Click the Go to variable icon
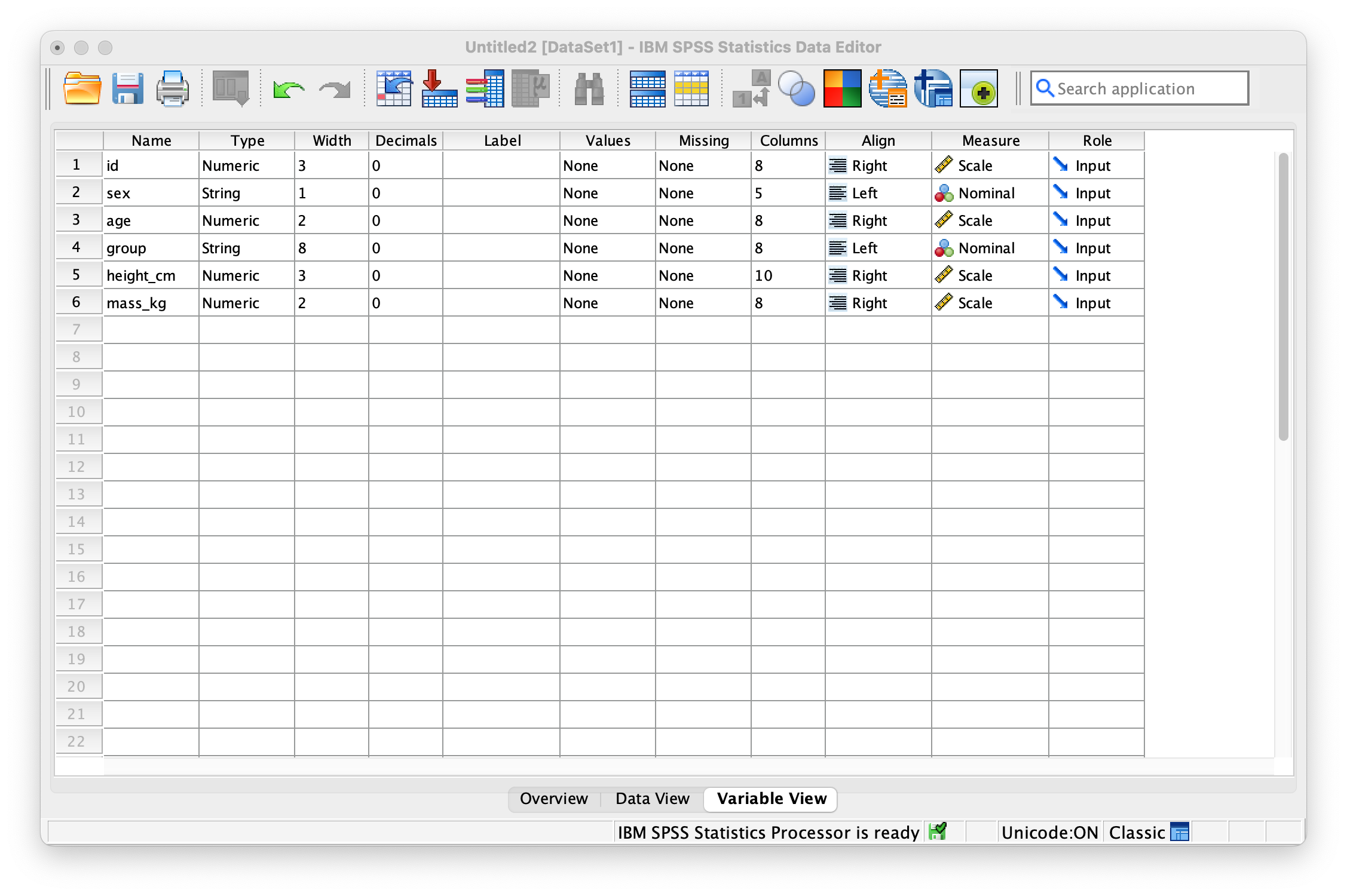Screen dimensions: 1347x896 439,89
